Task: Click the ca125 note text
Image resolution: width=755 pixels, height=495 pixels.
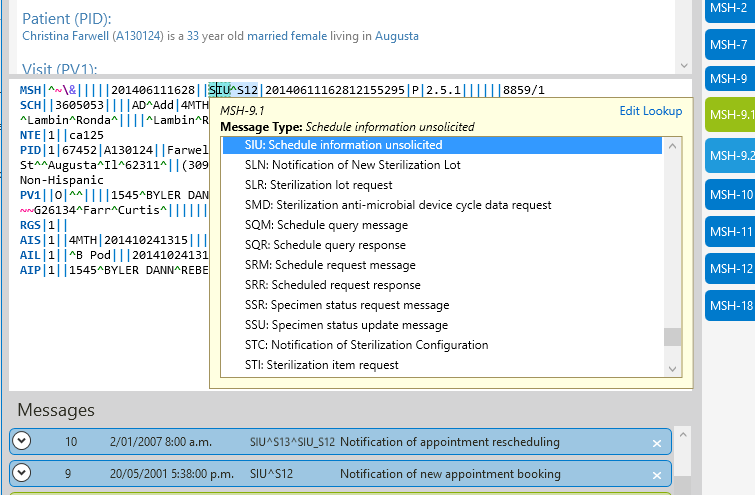Action: tap(86, 135)
